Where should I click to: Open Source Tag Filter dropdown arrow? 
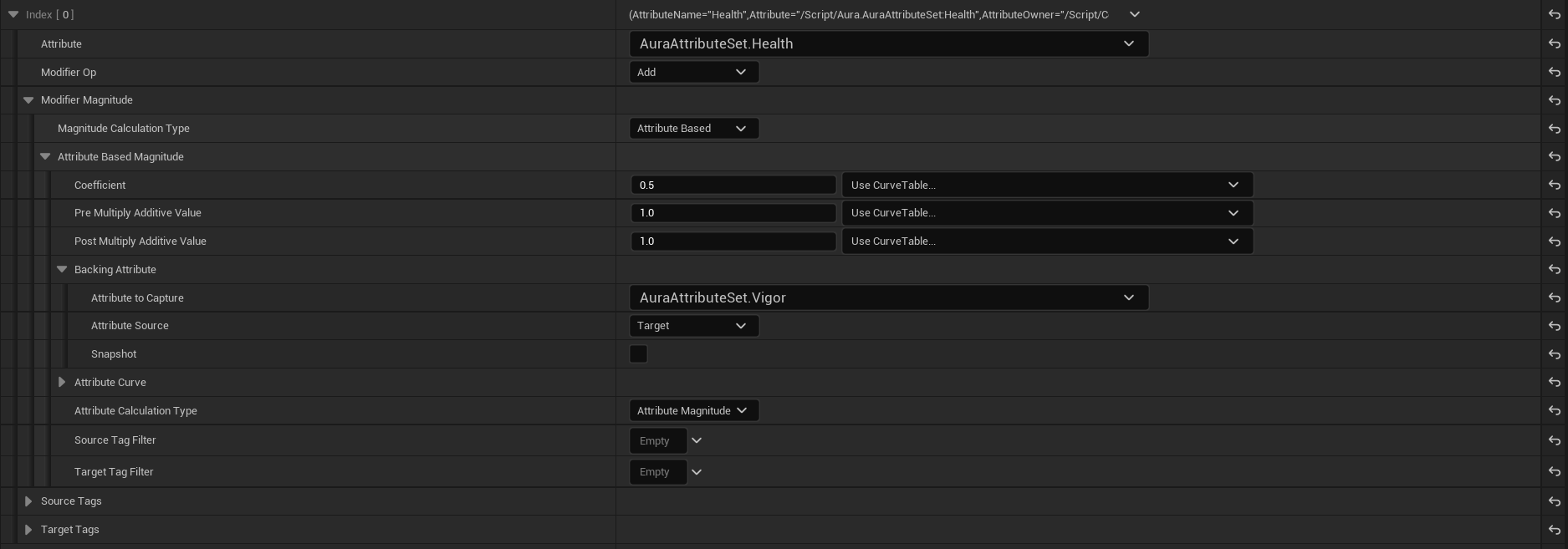point(697,440)
